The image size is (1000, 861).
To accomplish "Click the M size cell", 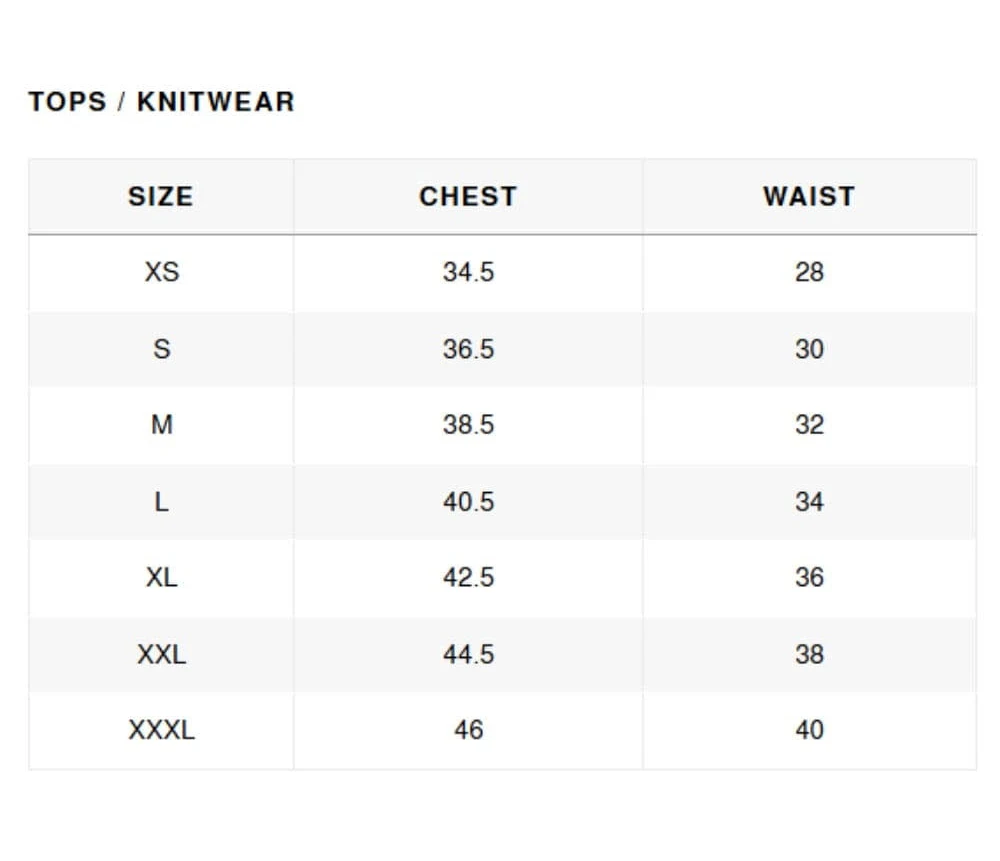I will [x=161, y=425].
